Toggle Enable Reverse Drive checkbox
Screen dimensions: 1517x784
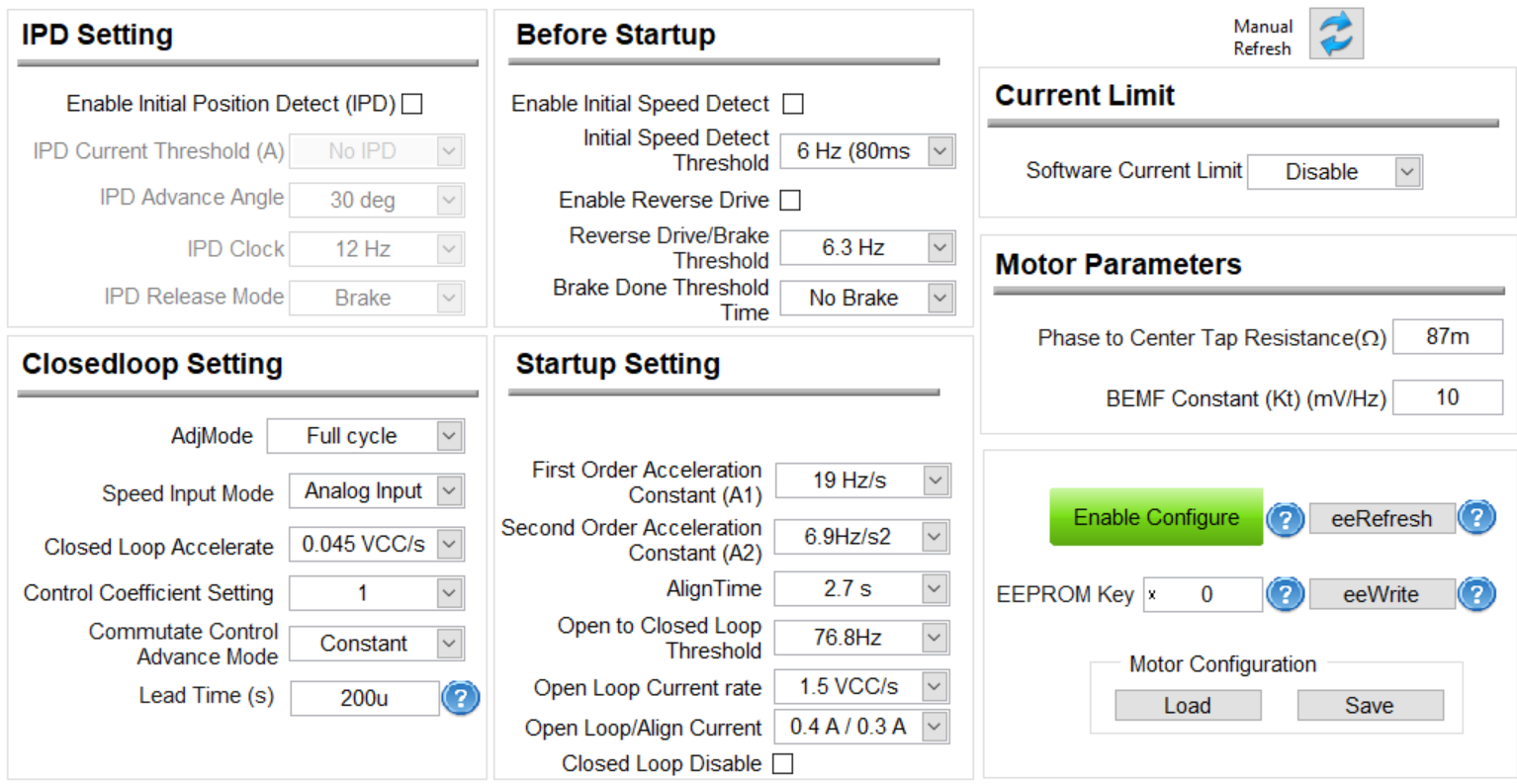790,200
